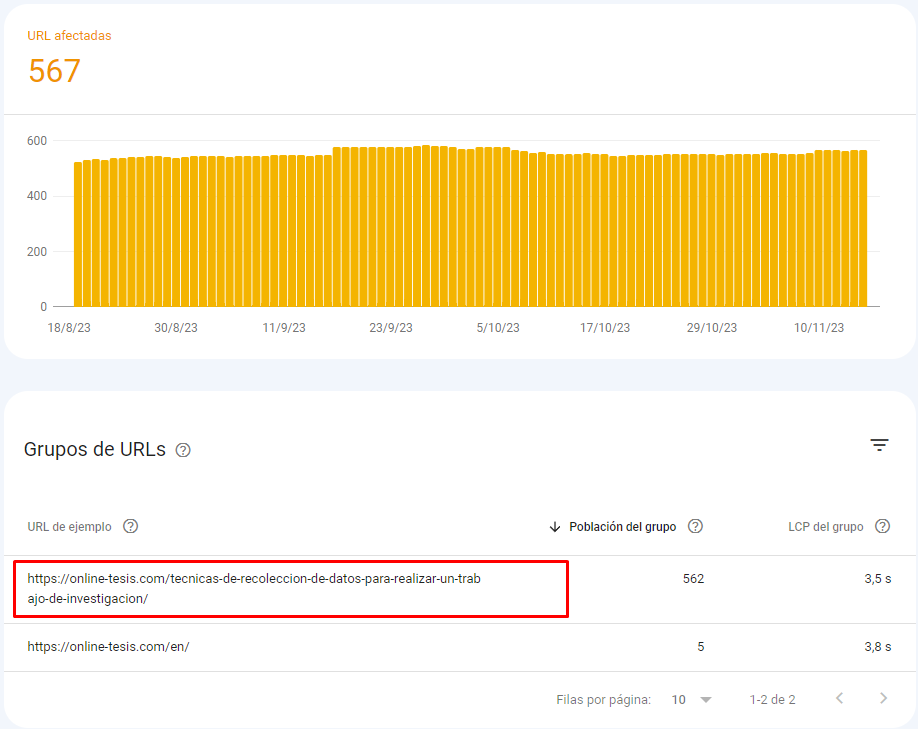918x729 pixels.
Task: Click the help icon beside LCP del grupo
Action: pyautogui.click(x=882, y=526)
